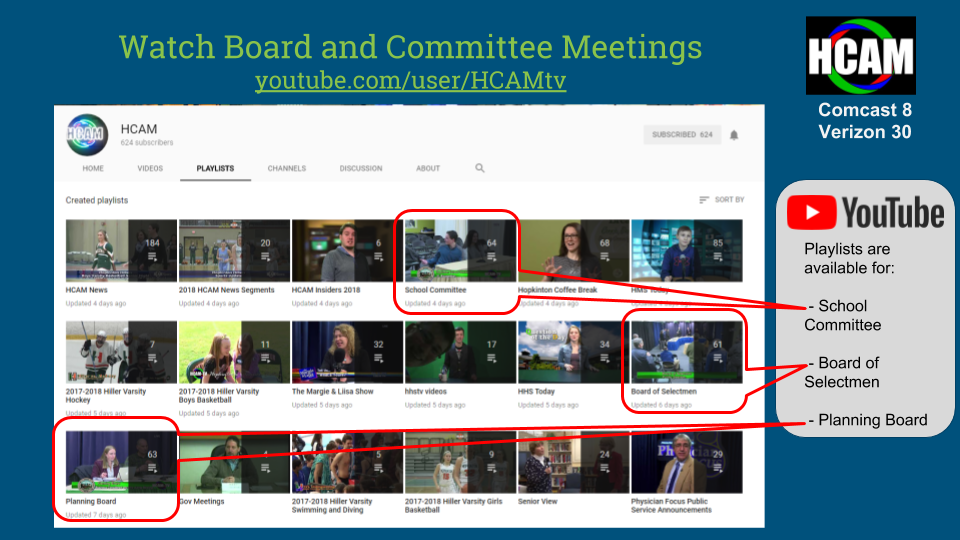Image resolution: width=960 pixels, height=540 pixels.
Task: Follow the youtube.com/user/HCAMtv link
Action: (410, 80)
